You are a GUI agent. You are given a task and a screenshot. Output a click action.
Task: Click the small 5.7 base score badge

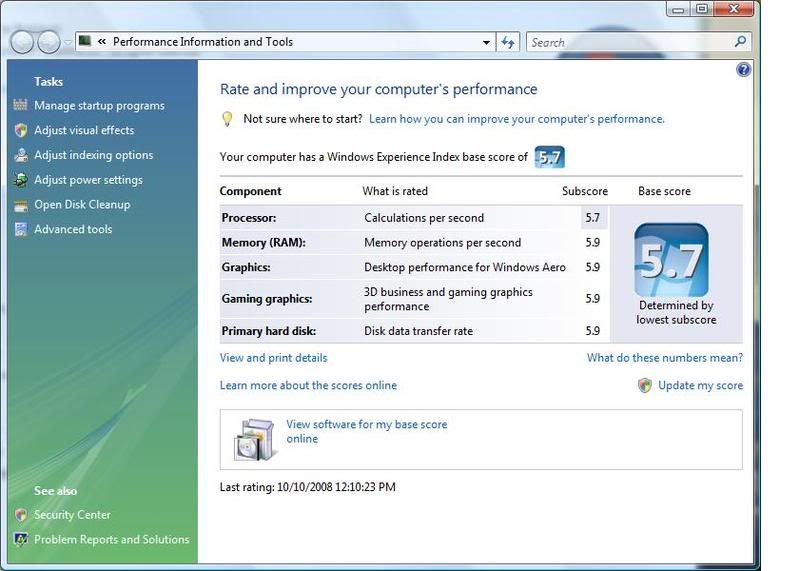point(549,157)
